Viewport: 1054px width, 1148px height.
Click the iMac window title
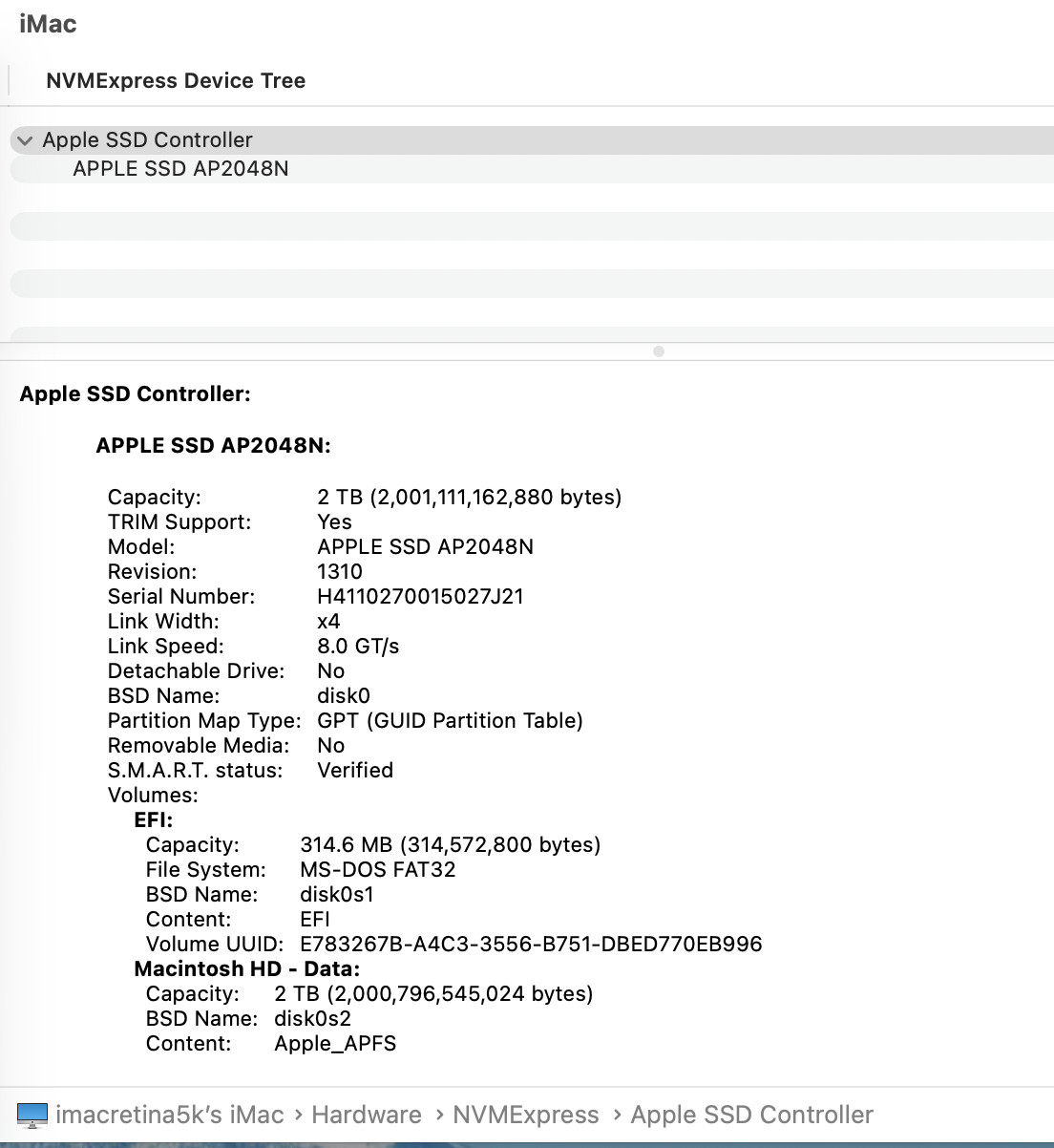48,24
